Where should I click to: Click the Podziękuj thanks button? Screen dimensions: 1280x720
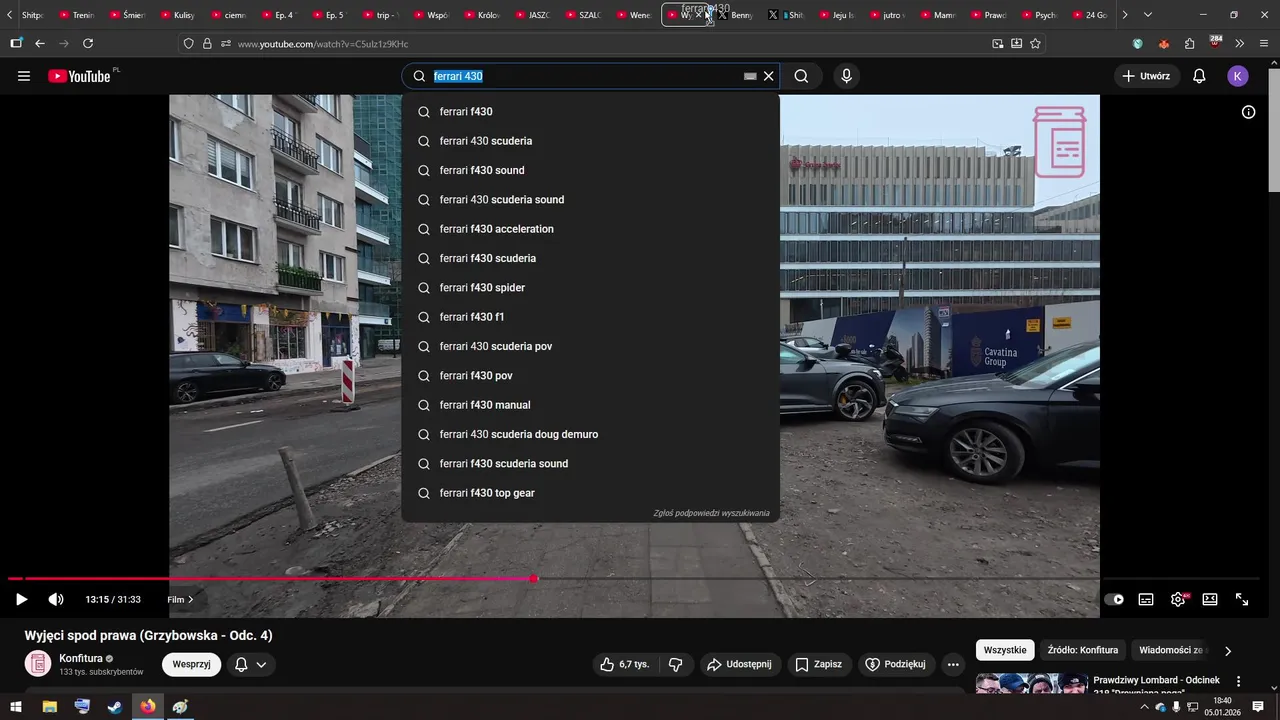click(x=895, y=664)
